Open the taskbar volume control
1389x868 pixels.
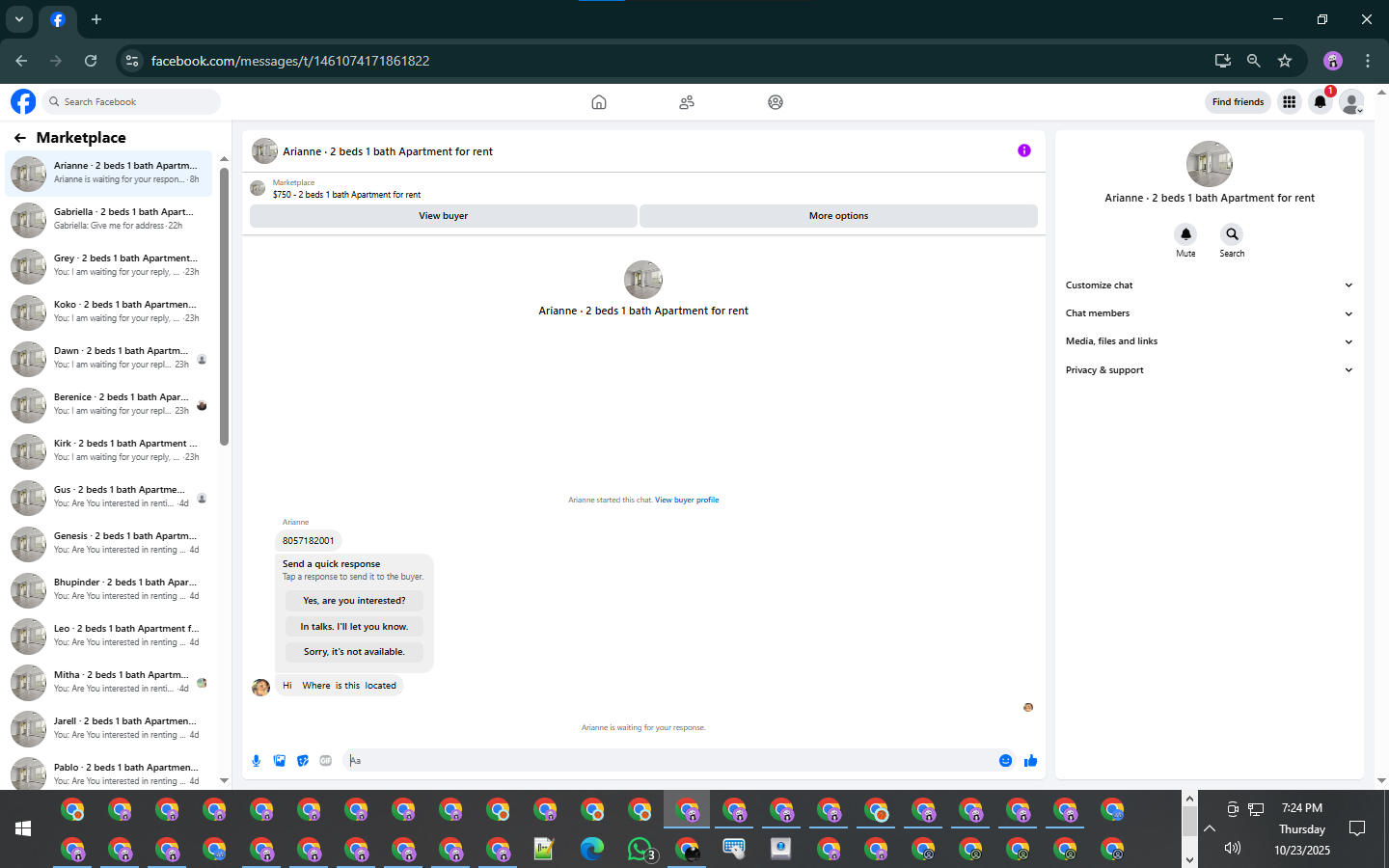tap(1232, 849)
